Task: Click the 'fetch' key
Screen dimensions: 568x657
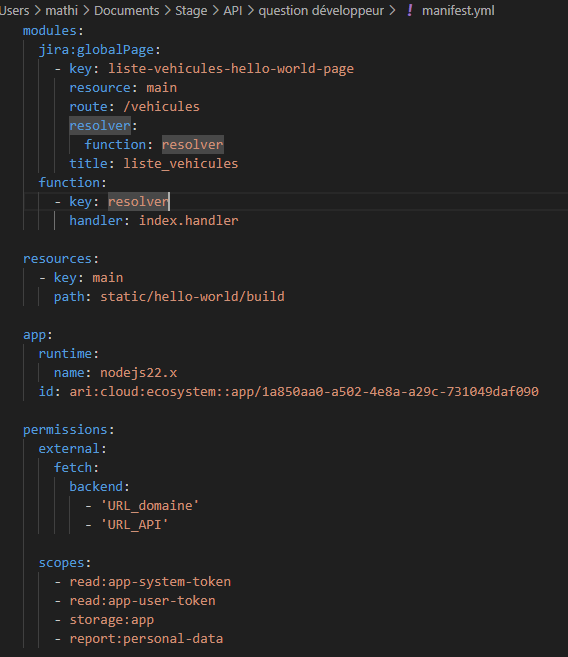Action: pos(73,468)
